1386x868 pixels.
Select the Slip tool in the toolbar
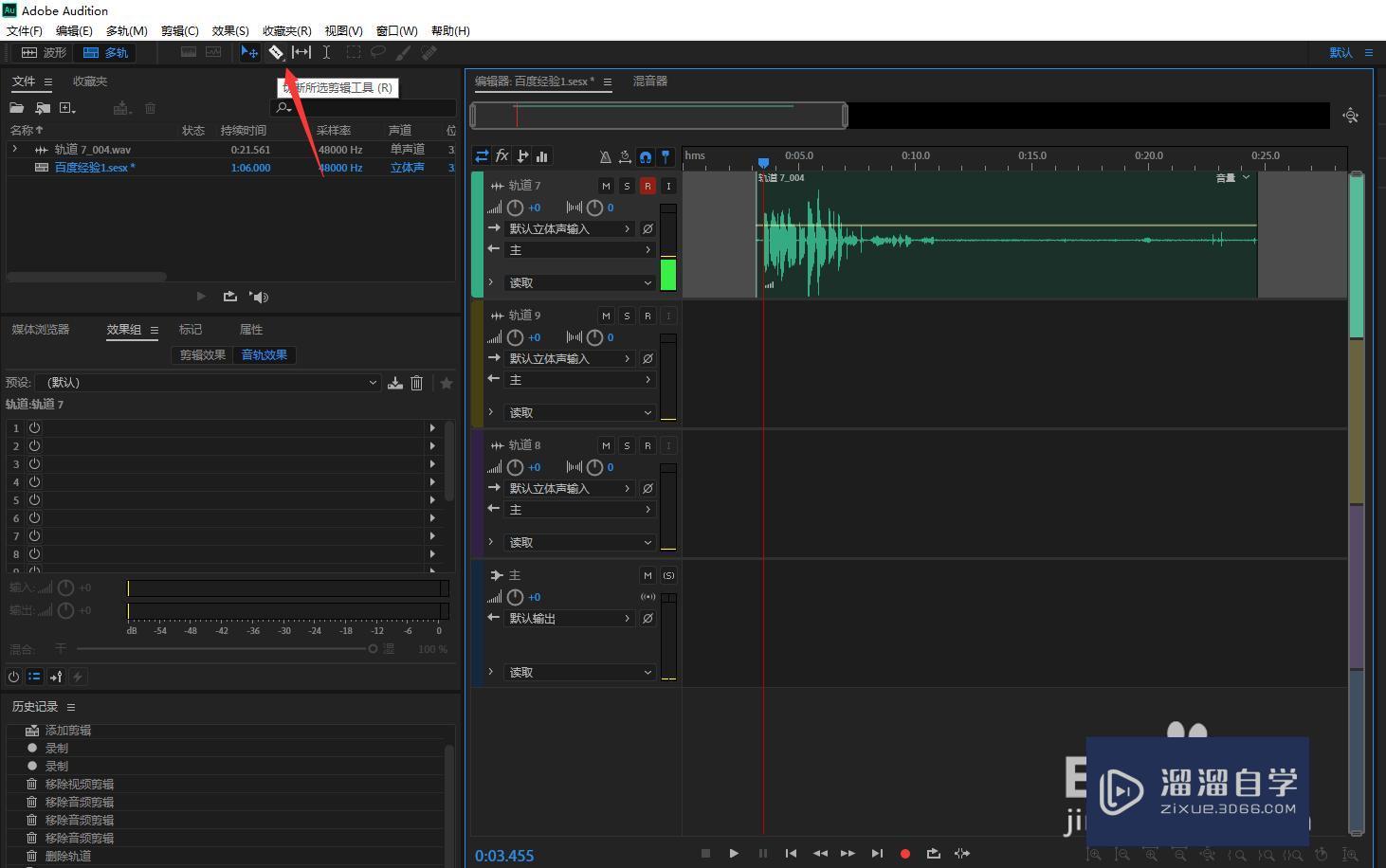point(301,53)
